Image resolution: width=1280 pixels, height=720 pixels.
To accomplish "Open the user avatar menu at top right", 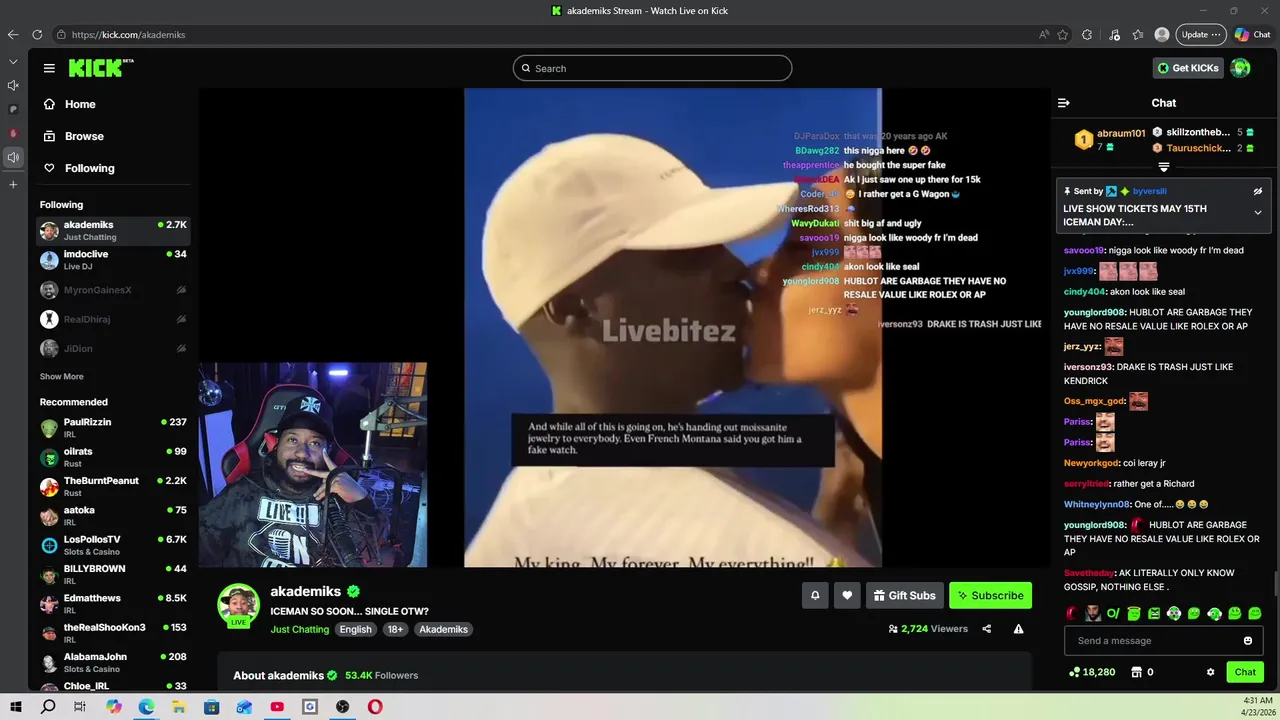I will click(1240, 68).
